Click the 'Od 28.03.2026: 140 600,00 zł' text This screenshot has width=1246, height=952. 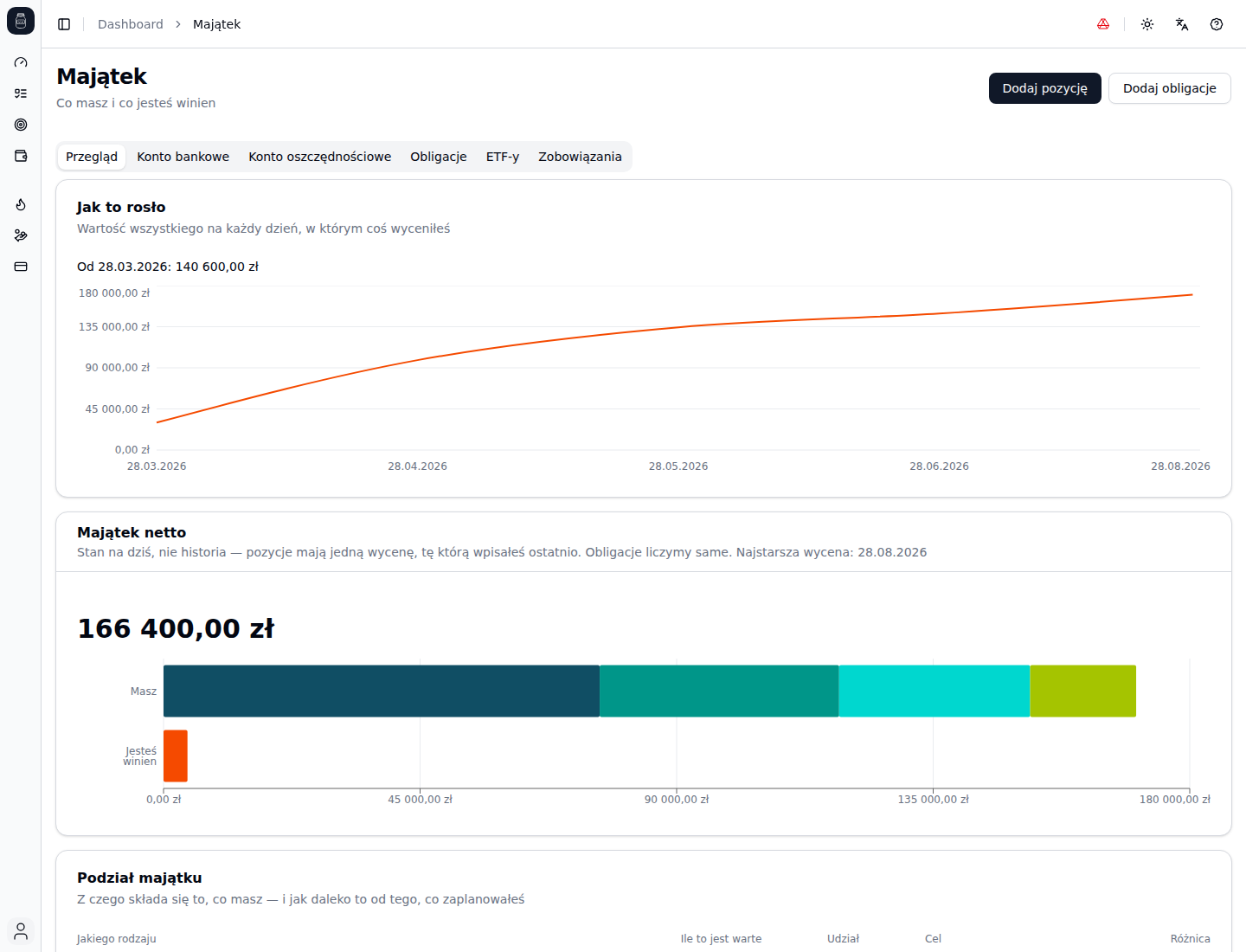(168, 267)
